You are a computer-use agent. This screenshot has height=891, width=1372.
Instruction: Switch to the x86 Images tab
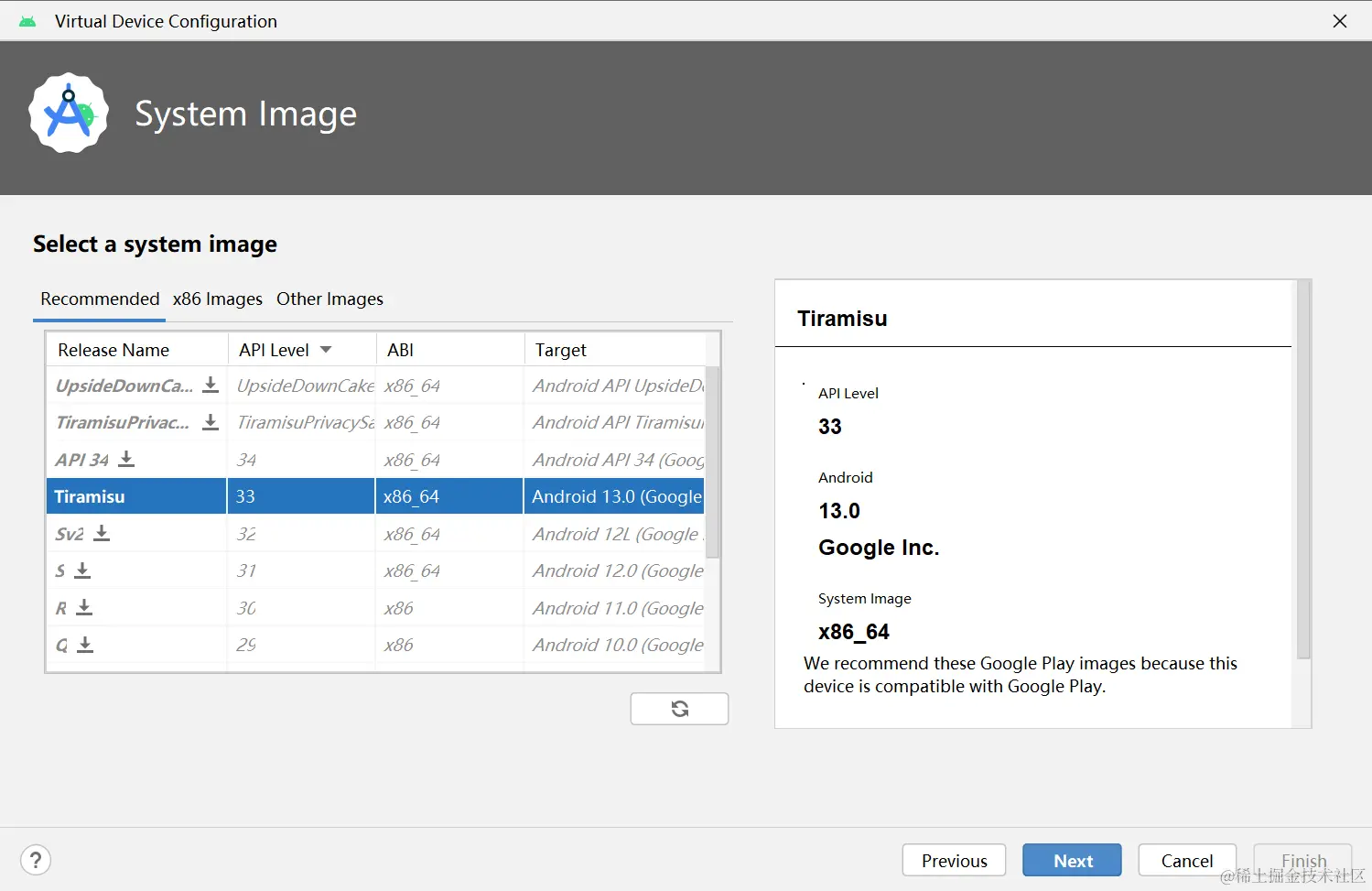pyautogui.click(x=218, y=299)
